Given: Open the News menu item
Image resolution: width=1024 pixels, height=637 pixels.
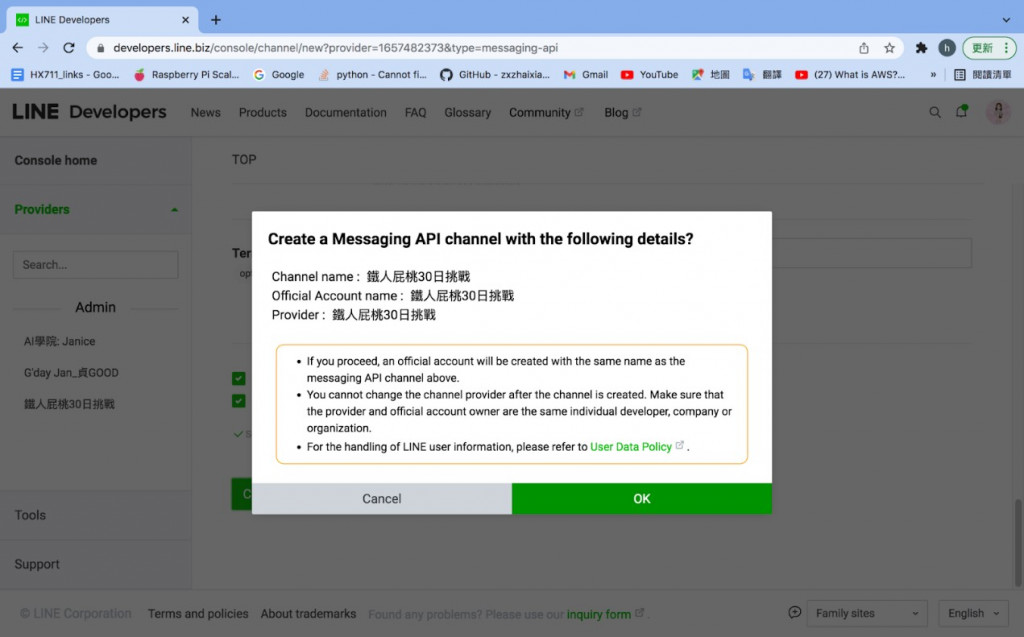Looking at the screenshot, I should [206, 112].
